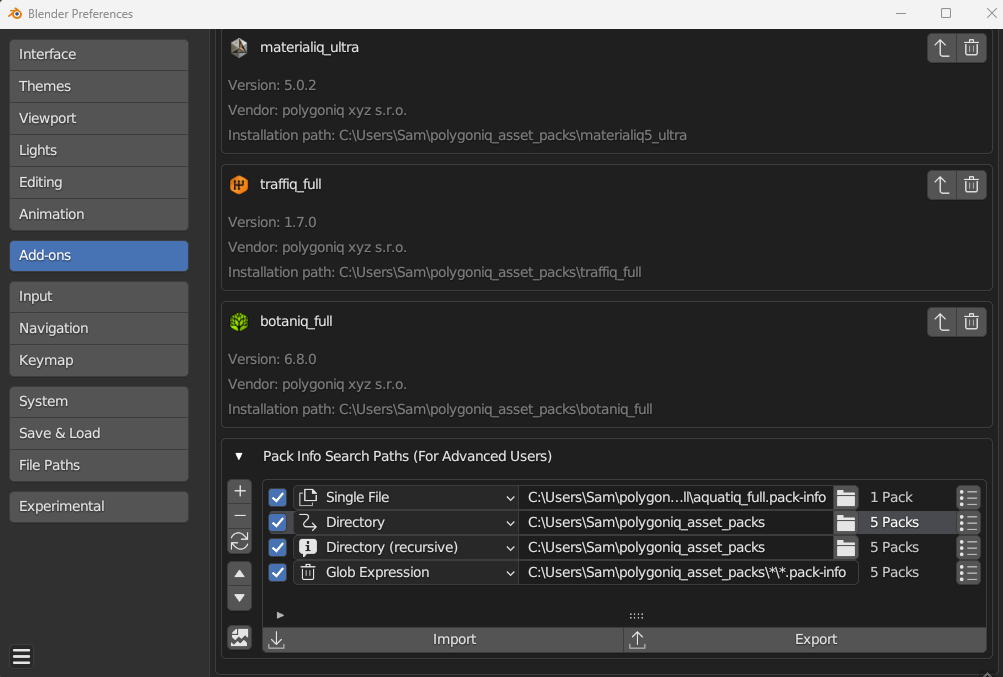Image resolution: width=1003 pixels, height=677 pixels.
Task: Browse folder for Directory (recursive) path row
Action: click(846, 548)
